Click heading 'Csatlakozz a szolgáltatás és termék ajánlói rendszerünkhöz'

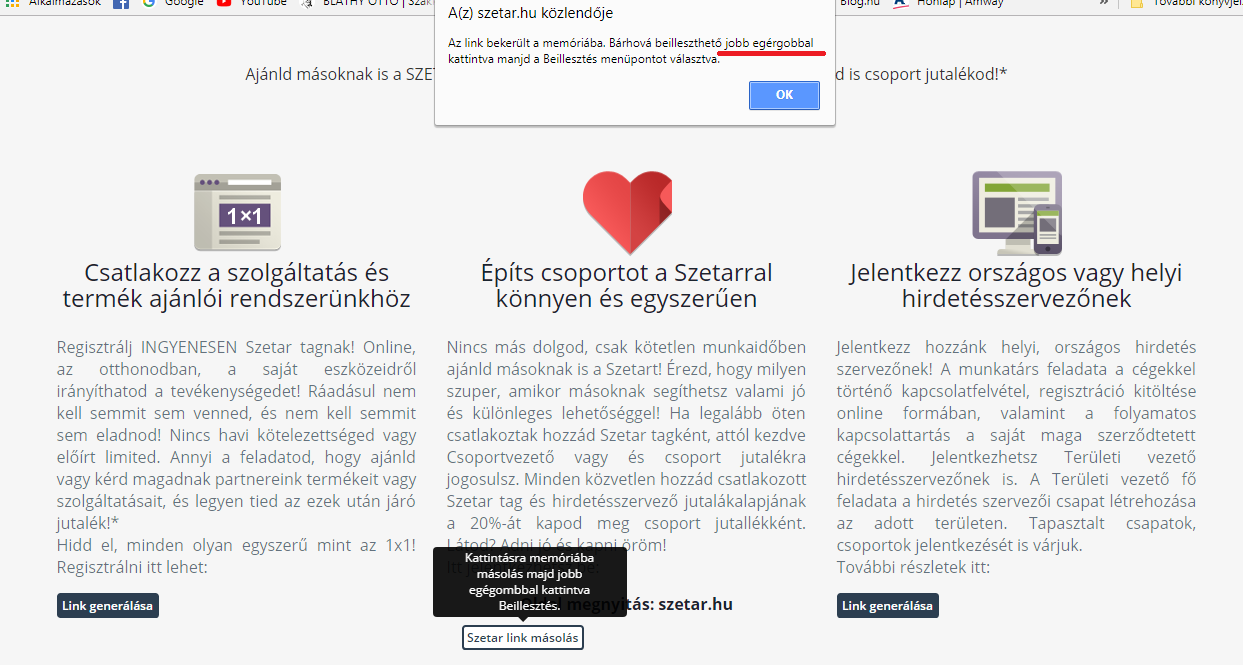click(x=236, y=286)
